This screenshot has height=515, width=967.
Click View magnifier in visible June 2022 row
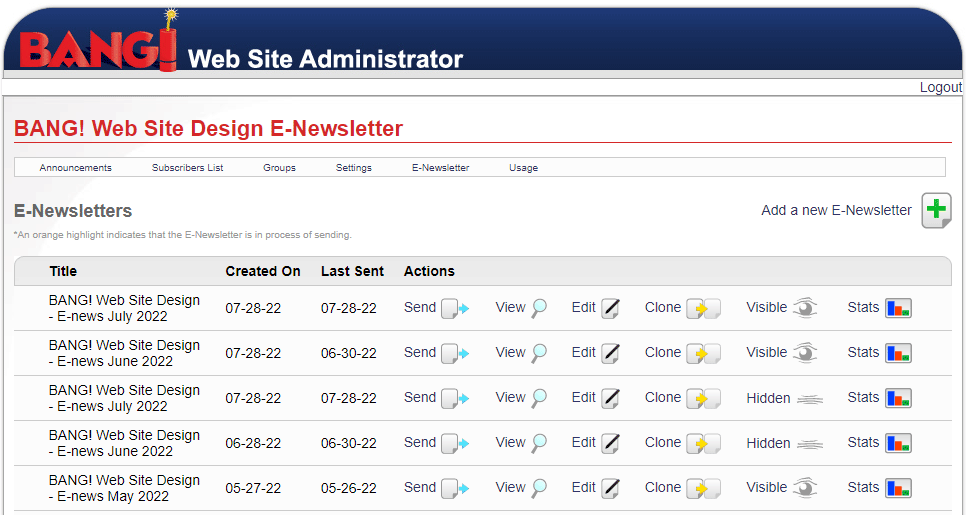click(x=539, y=353)
